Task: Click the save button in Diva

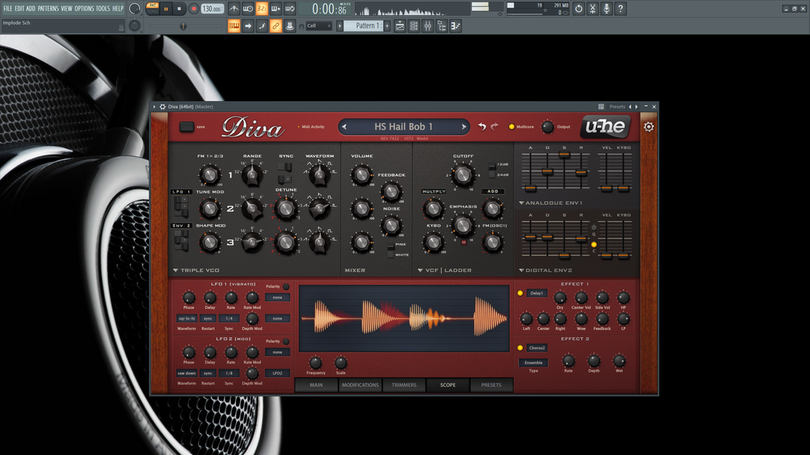Action: pyautogui.click(x=186, y=127)
